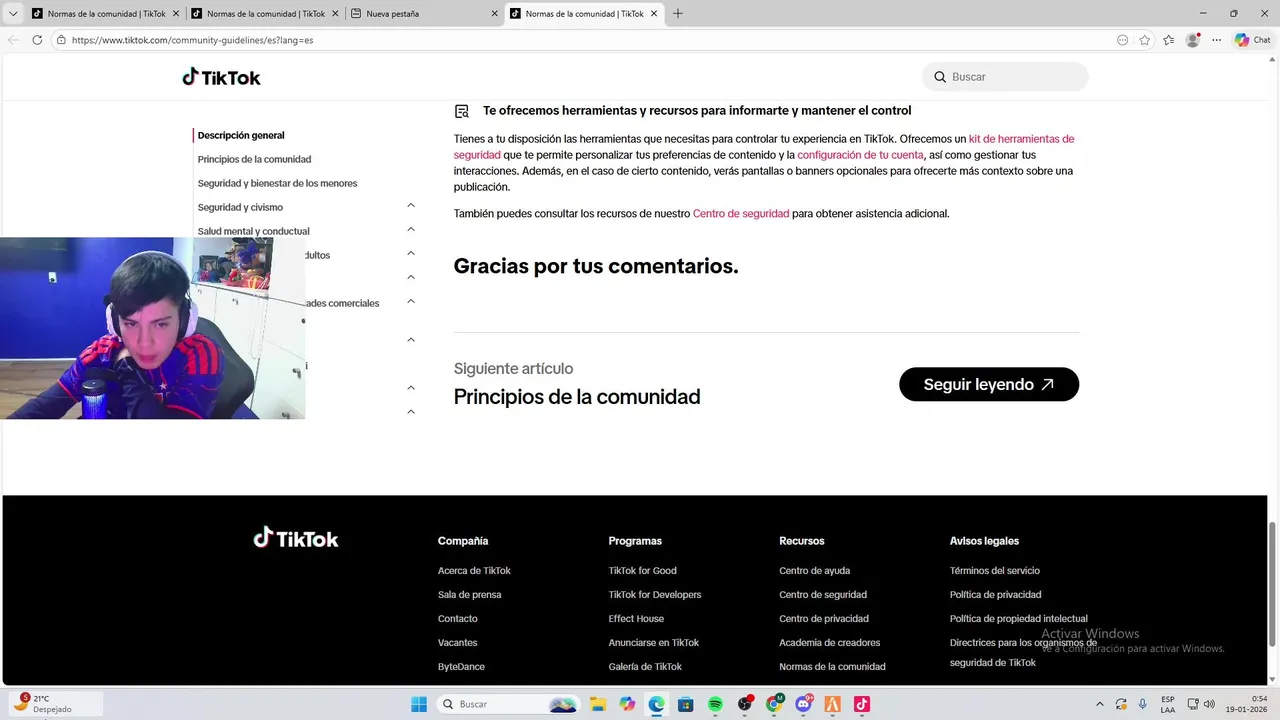Click the TikTok Buscar search field
Screen dimensions: 1280x720
pos(1005,77)
